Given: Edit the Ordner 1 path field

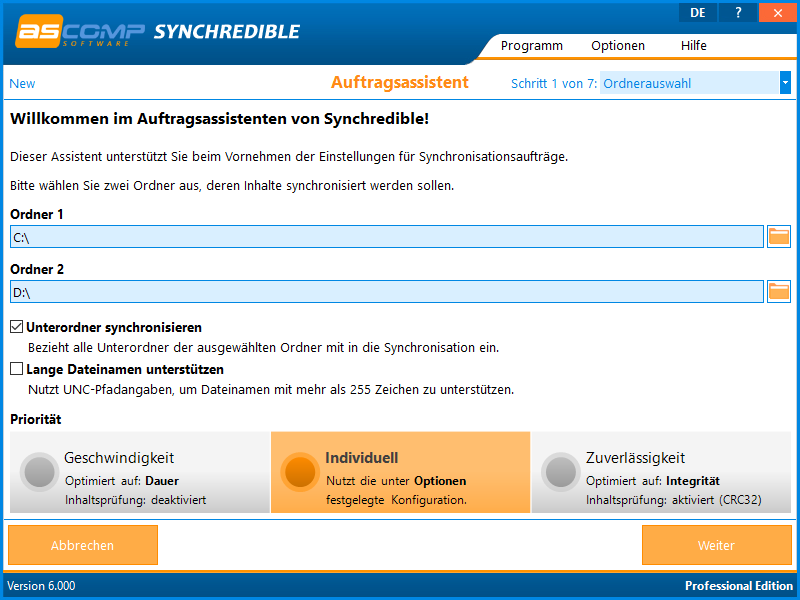Looking at the screenshot, I should pos(387,237).
